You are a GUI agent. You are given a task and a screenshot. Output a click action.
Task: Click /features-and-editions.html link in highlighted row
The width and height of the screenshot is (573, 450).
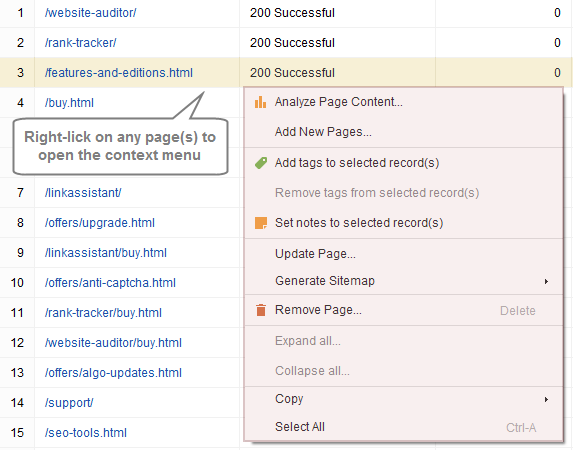coord(118,73)
